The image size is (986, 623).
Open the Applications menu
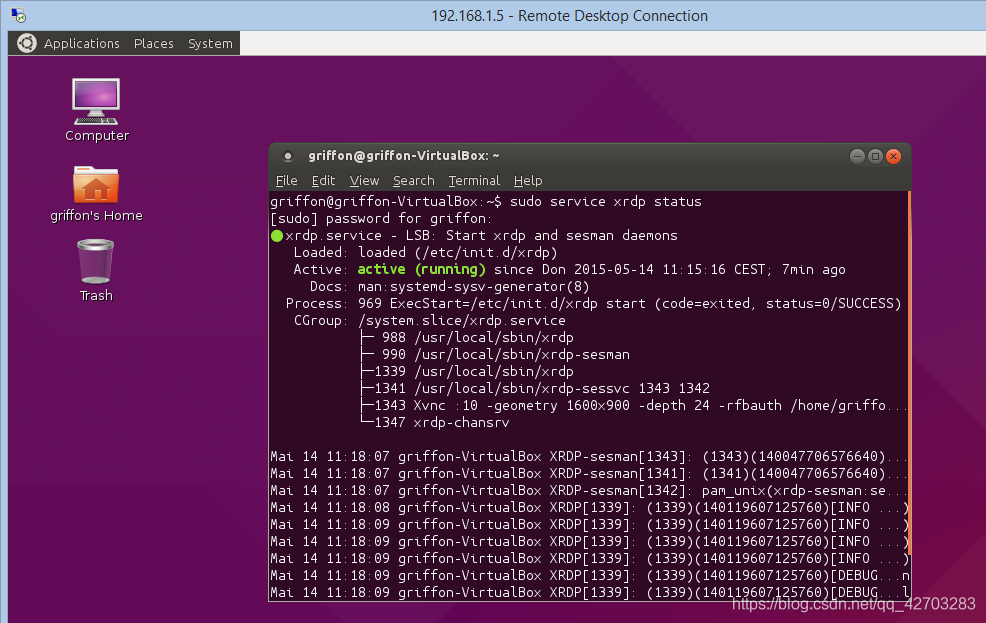click(82, 43)
